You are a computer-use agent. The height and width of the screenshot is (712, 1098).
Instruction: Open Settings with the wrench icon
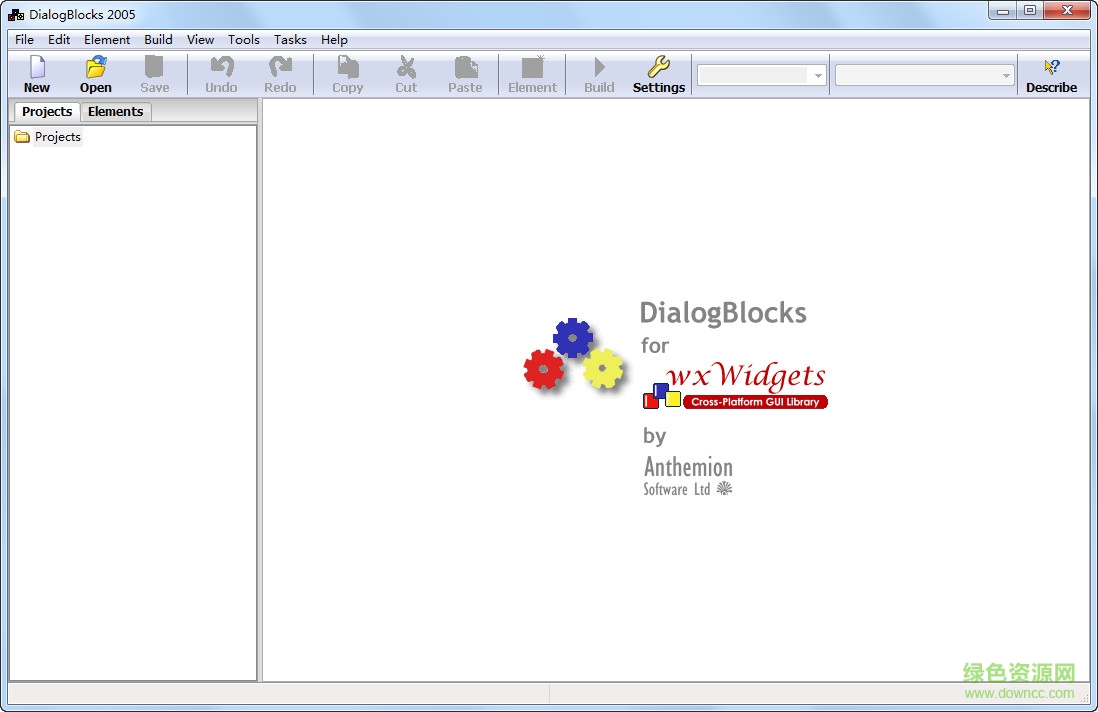pyautogui.click(x=658, y=73)
